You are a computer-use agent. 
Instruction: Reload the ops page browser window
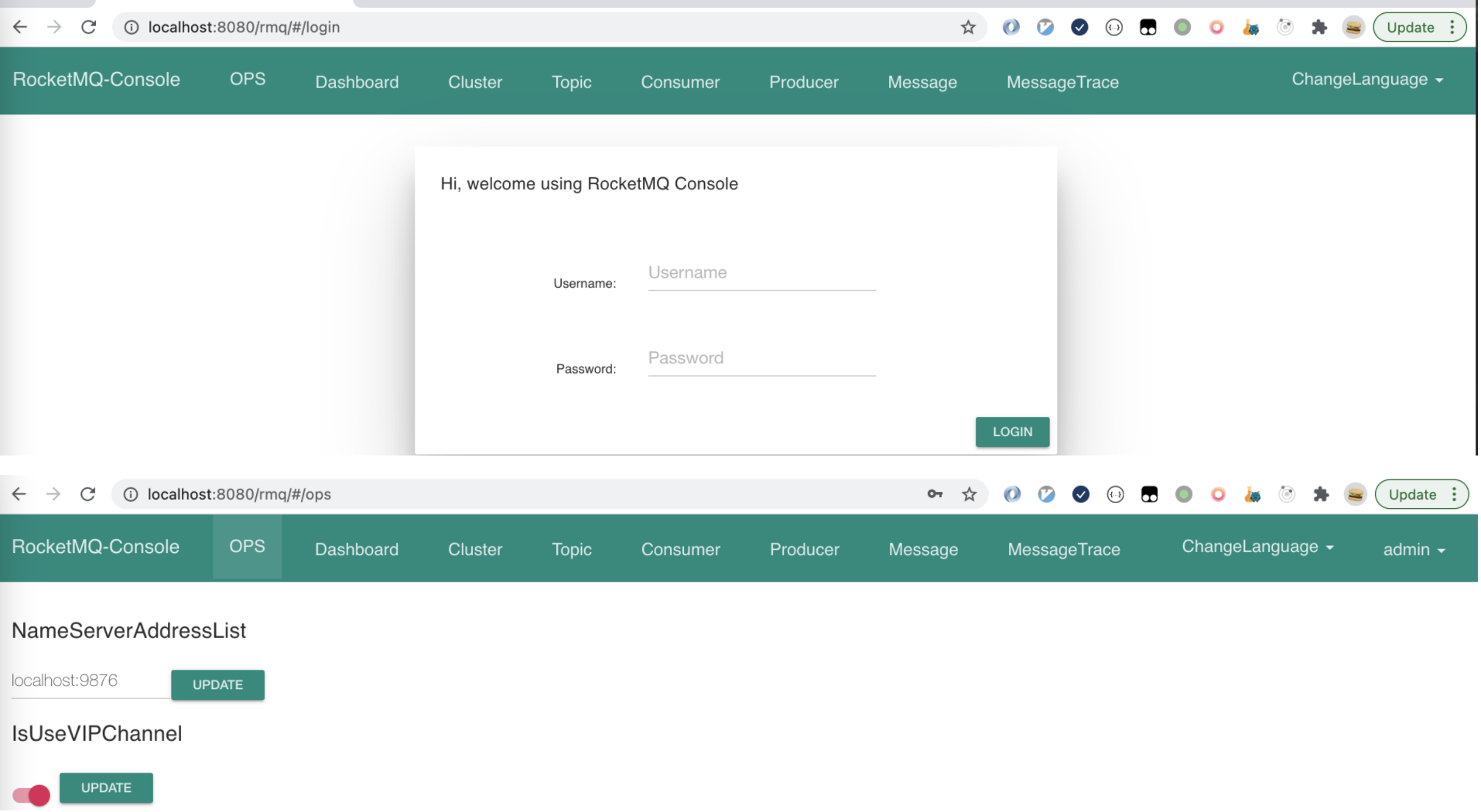tap(88, 494)
